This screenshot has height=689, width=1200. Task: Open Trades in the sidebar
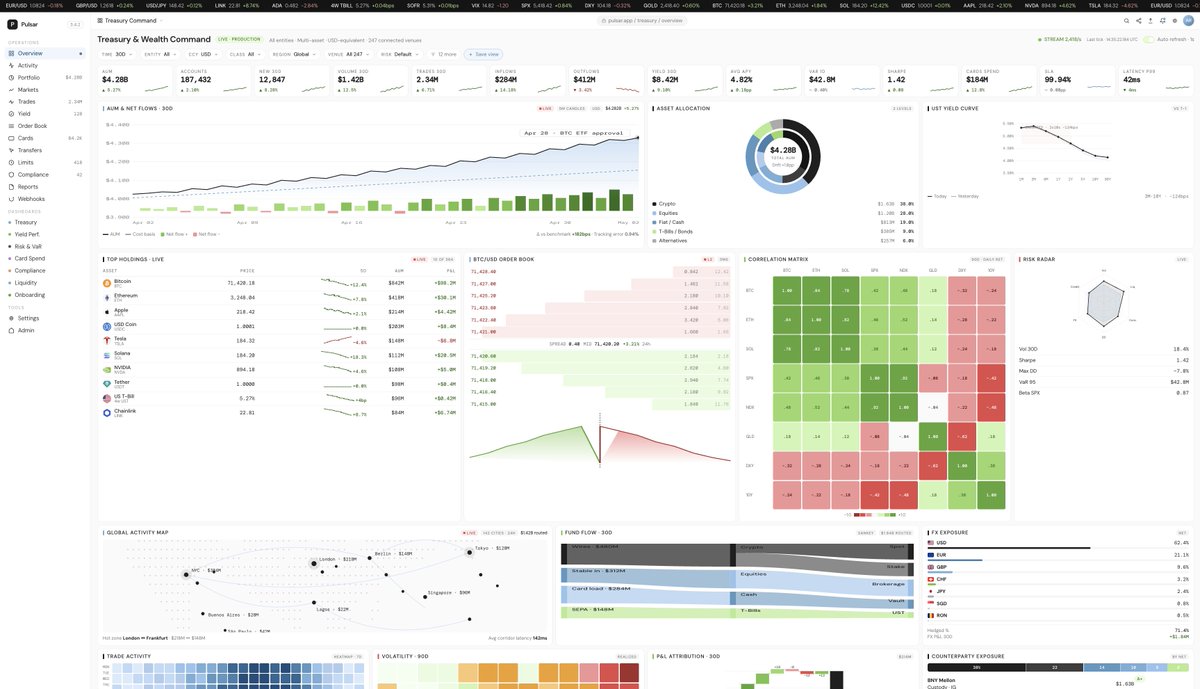pyautogui.click(x=45, y=101)
